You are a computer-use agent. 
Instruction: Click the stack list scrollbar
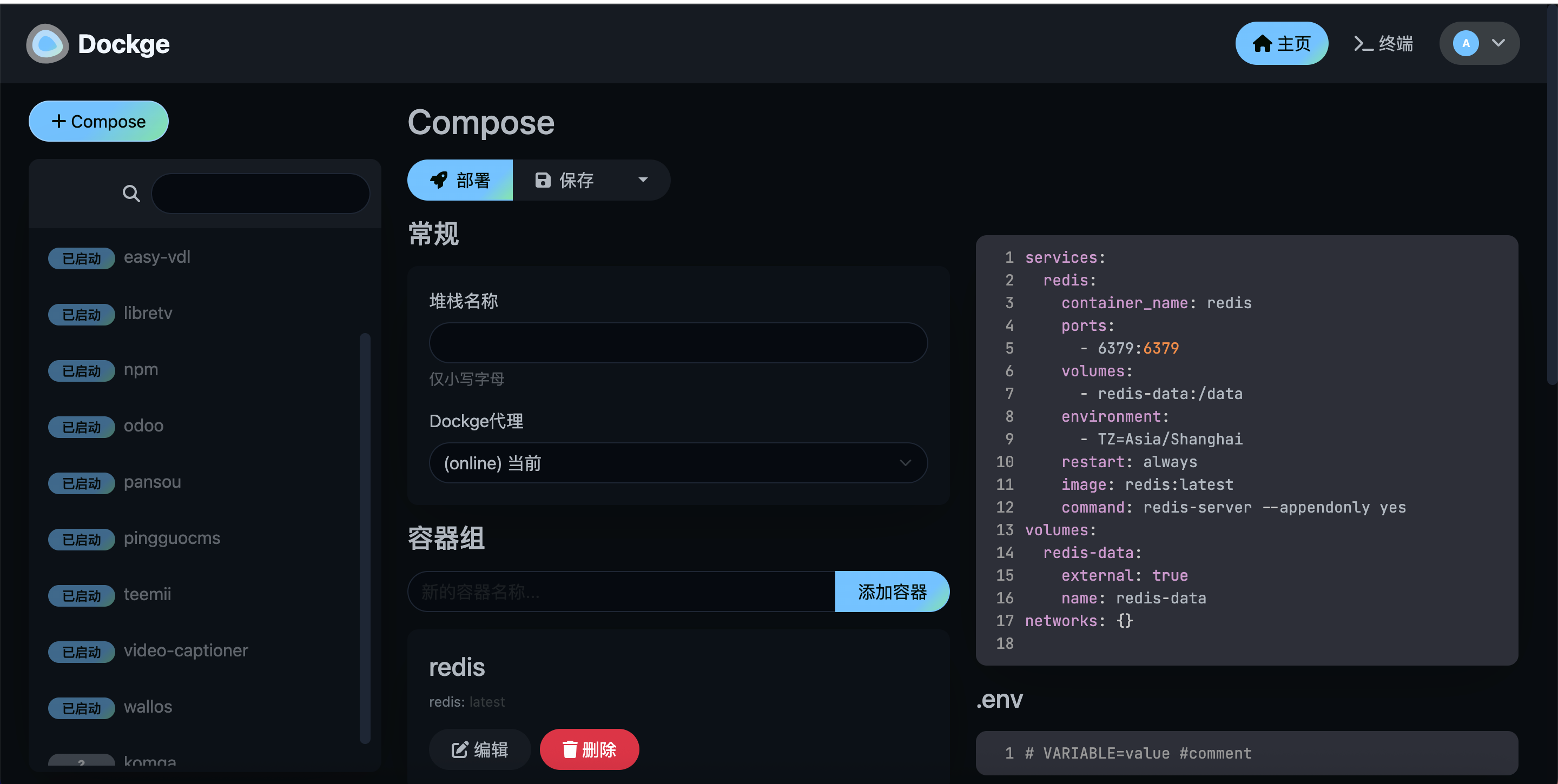(x=365, y=537)
